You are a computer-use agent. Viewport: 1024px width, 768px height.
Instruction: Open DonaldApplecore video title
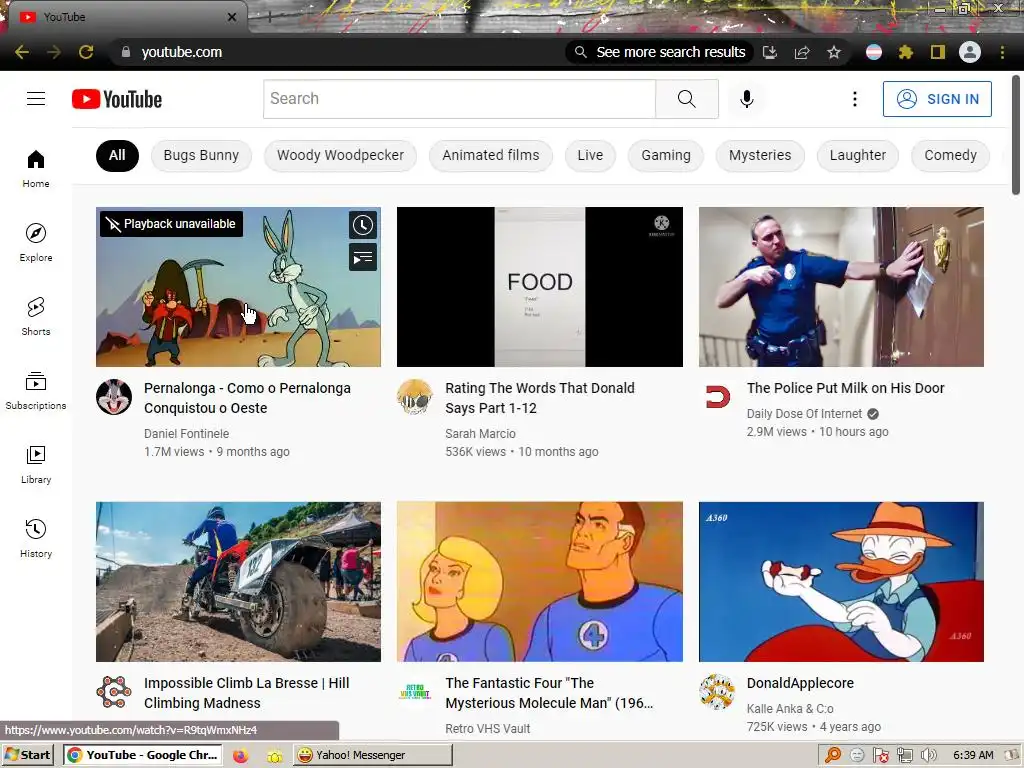pos(800,683)
